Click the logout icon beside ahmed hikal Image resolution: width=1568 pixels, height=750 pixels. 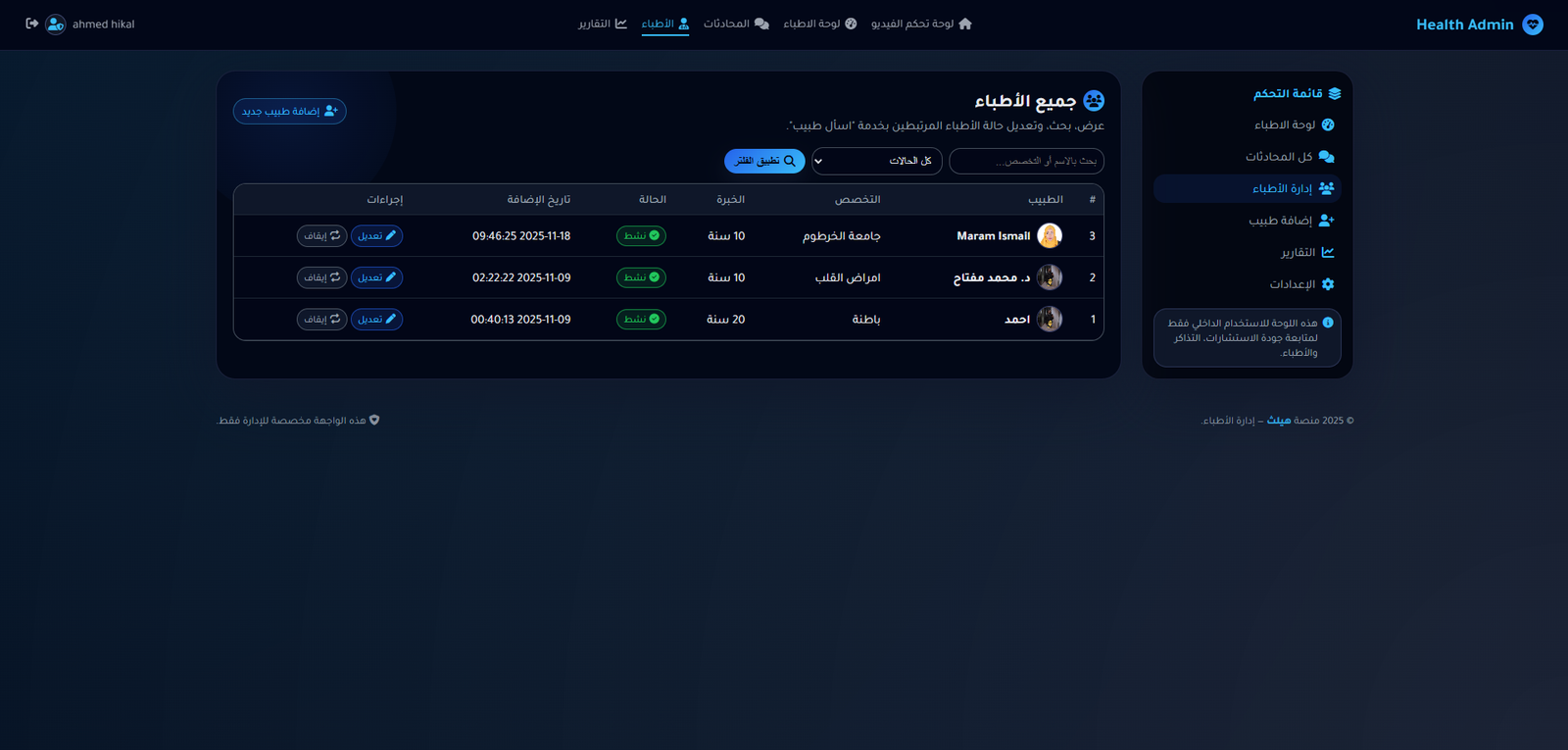point(31,24)
